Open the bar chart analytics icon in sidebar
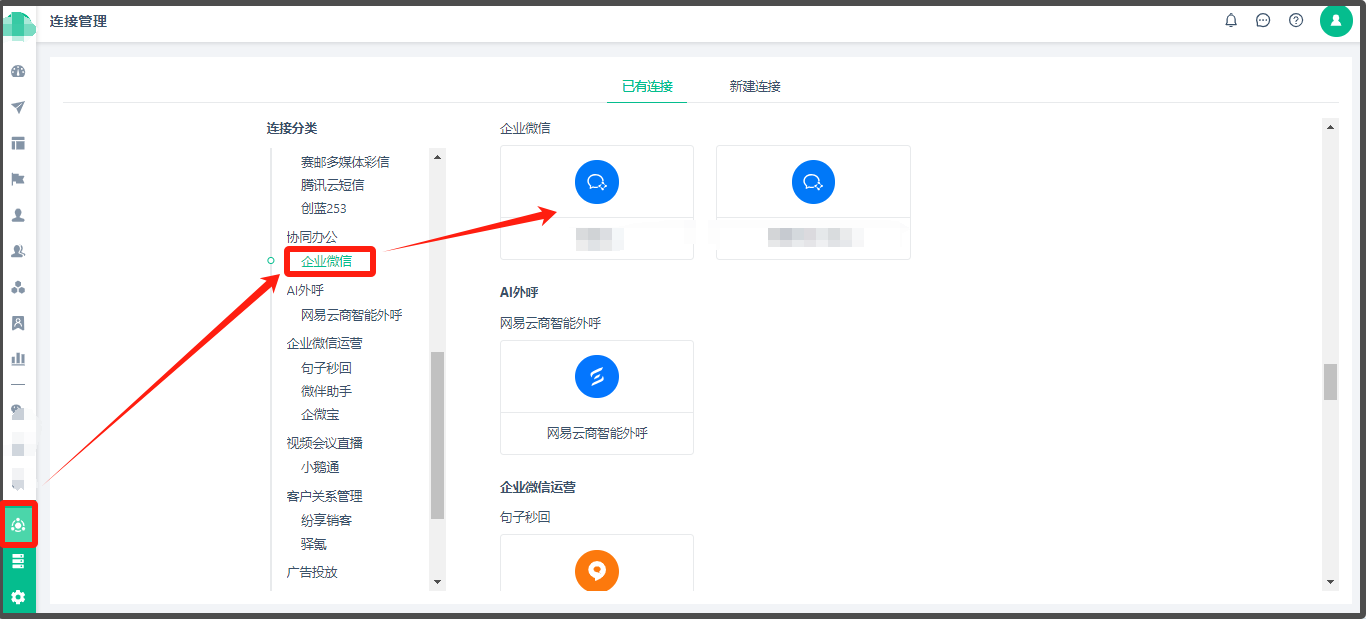Screen dimensions: 1366x619 (x=18, y=358)
